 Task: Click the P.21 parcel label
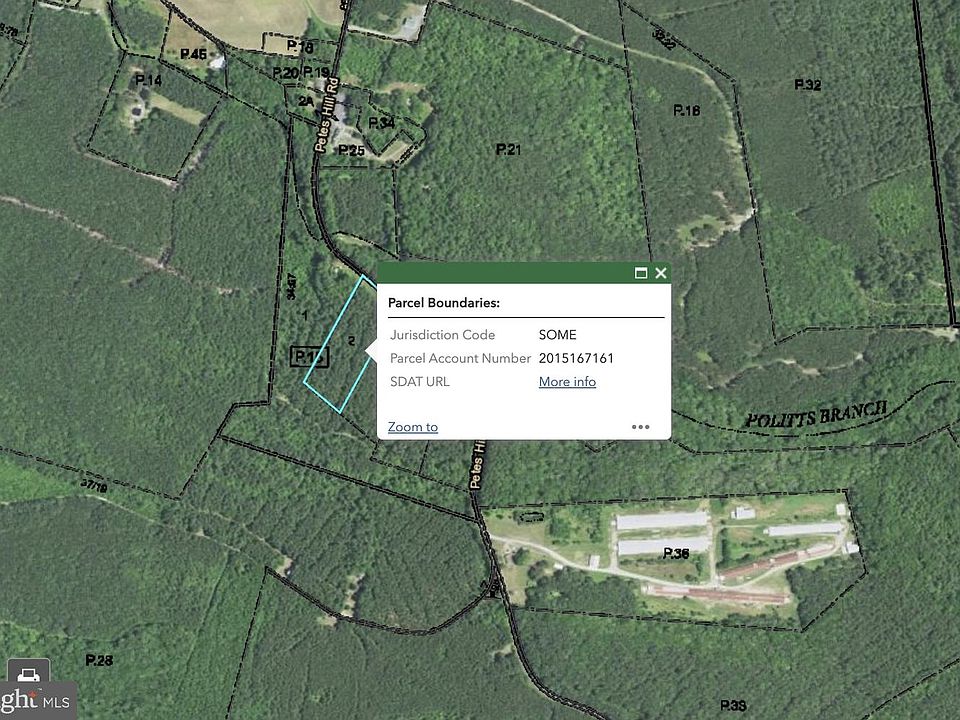[508, 149]
